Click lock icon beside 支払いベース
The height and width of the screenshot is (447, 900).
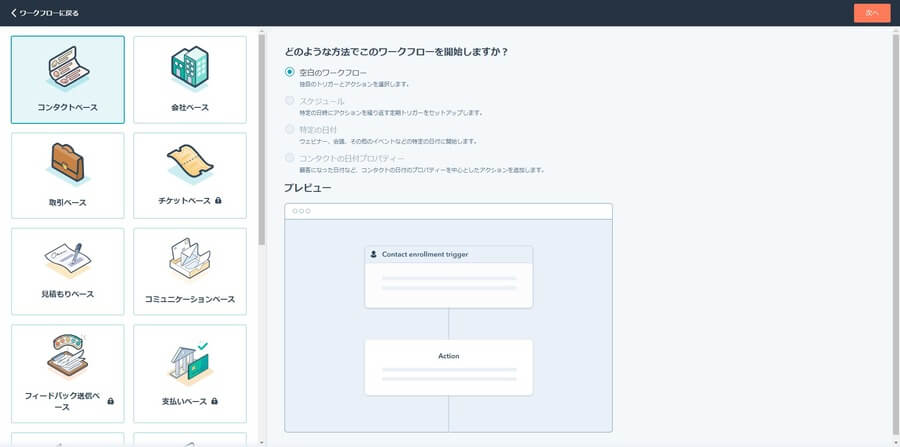(x=214, y=401)
